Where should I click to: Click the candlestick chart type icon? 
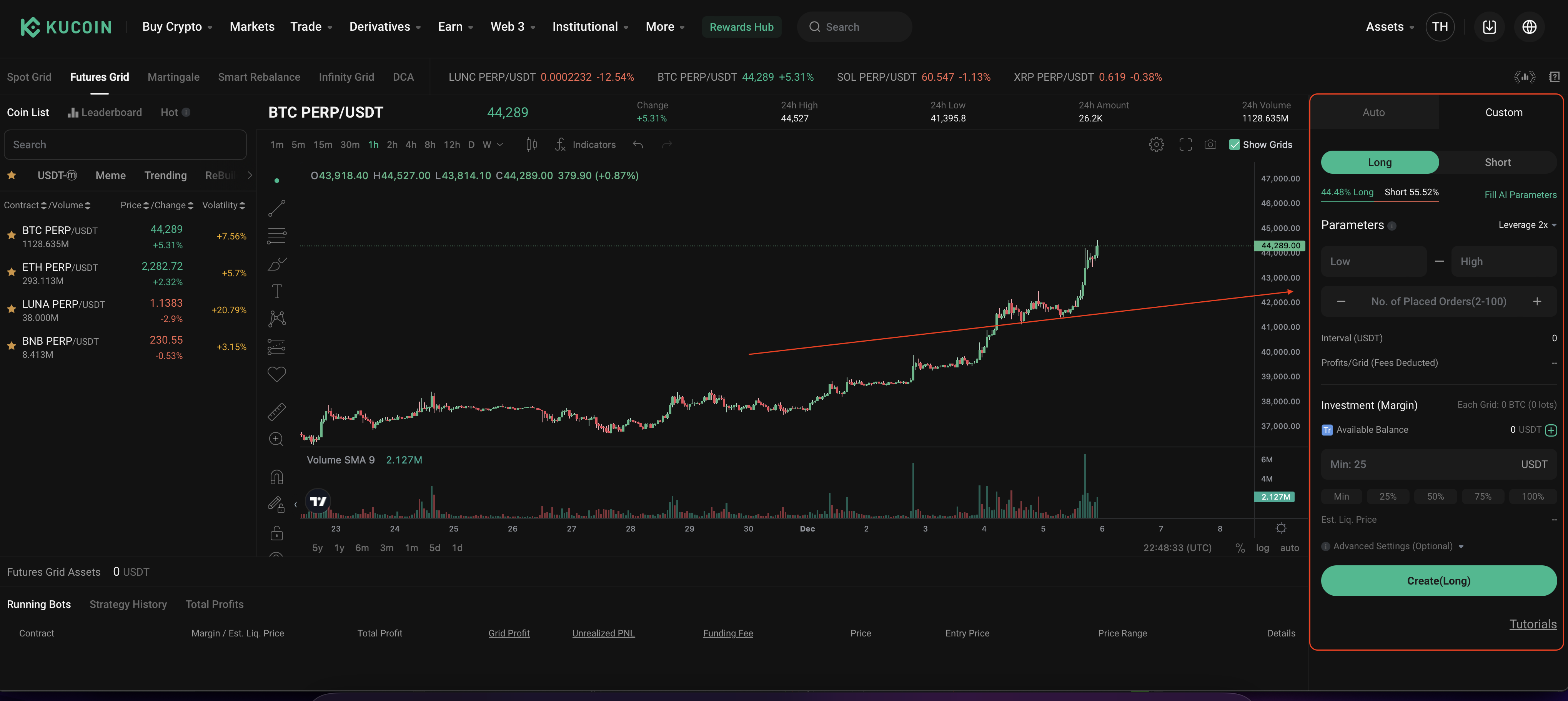click(x=531, y=144)
